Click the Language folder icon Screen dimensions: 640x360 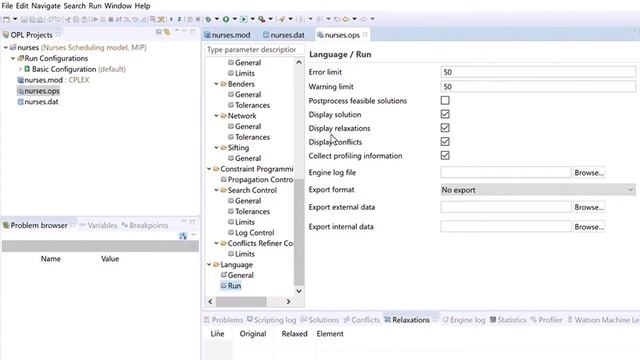(216, 264)
